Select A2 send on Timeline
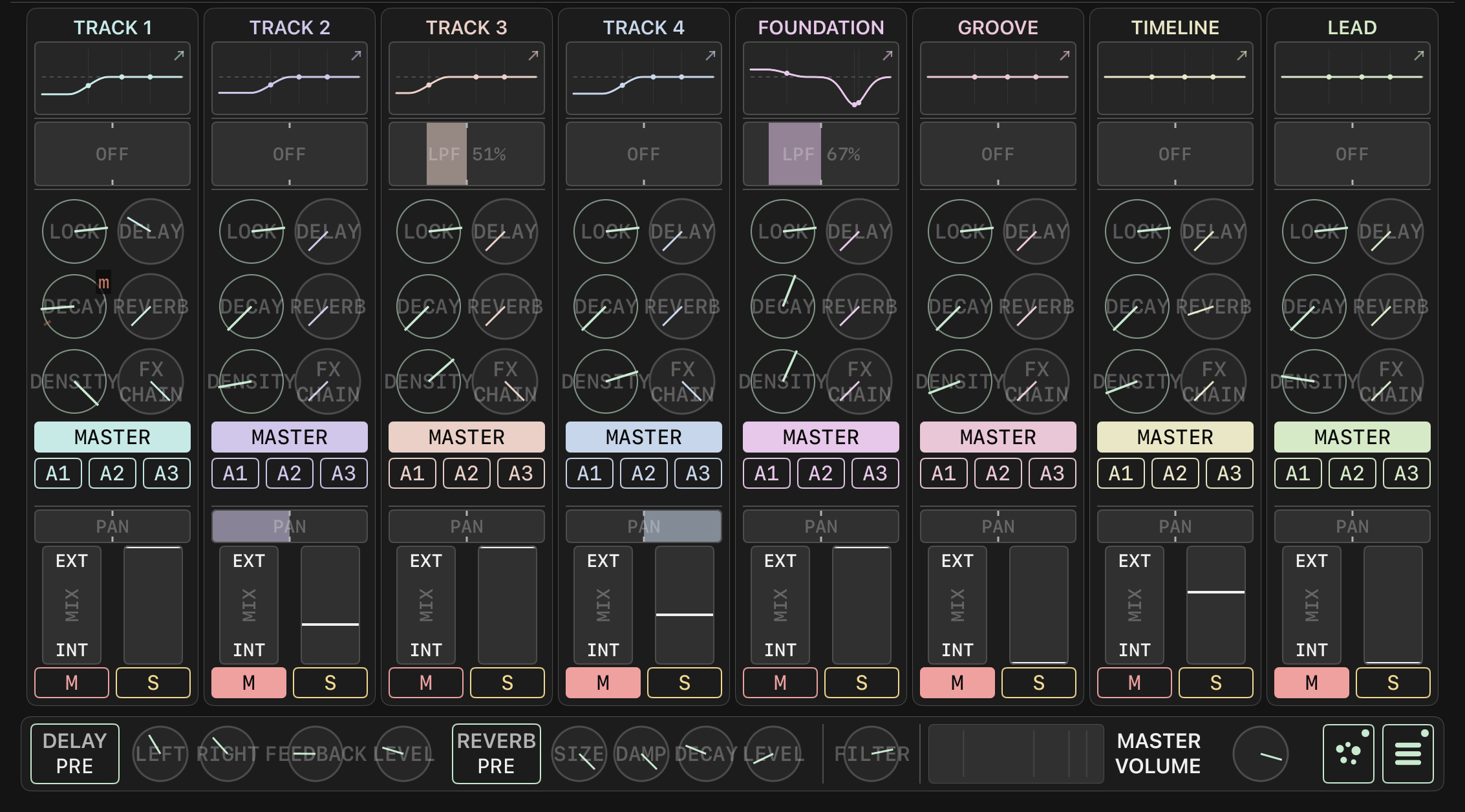 point(1175,473)
